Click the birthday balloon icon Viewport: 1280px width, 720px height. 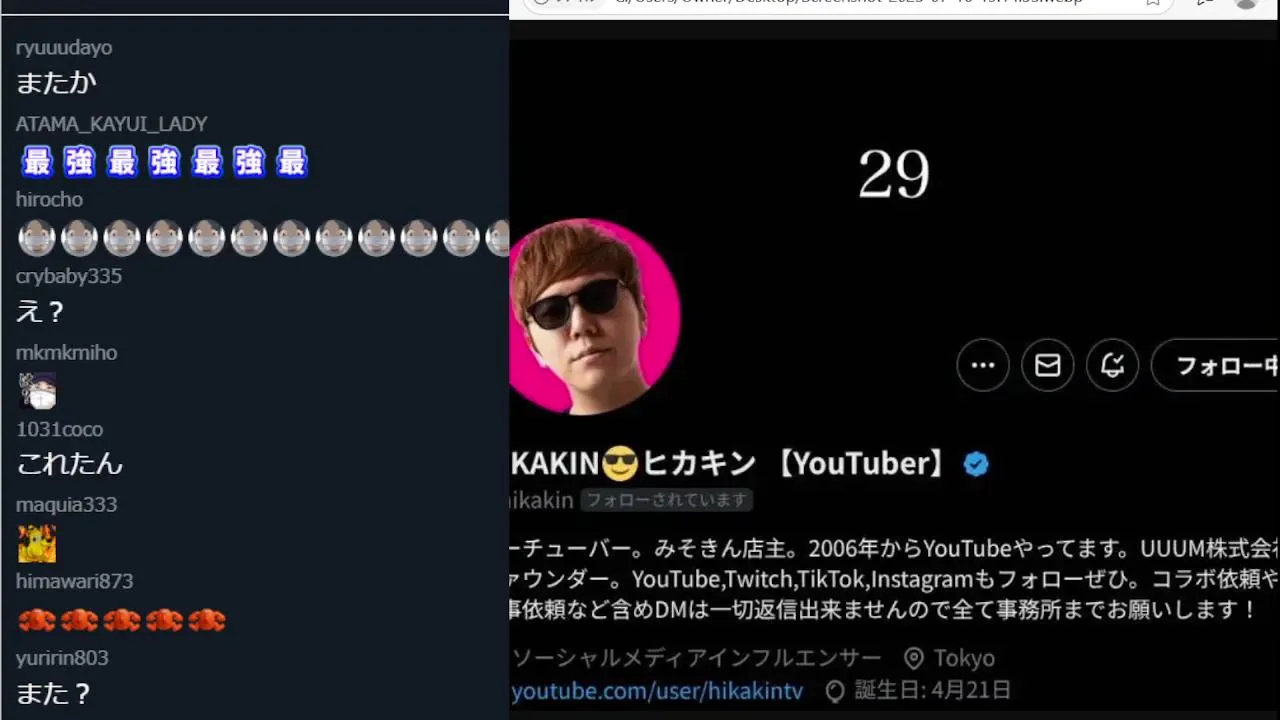click(x=835, y=690)
